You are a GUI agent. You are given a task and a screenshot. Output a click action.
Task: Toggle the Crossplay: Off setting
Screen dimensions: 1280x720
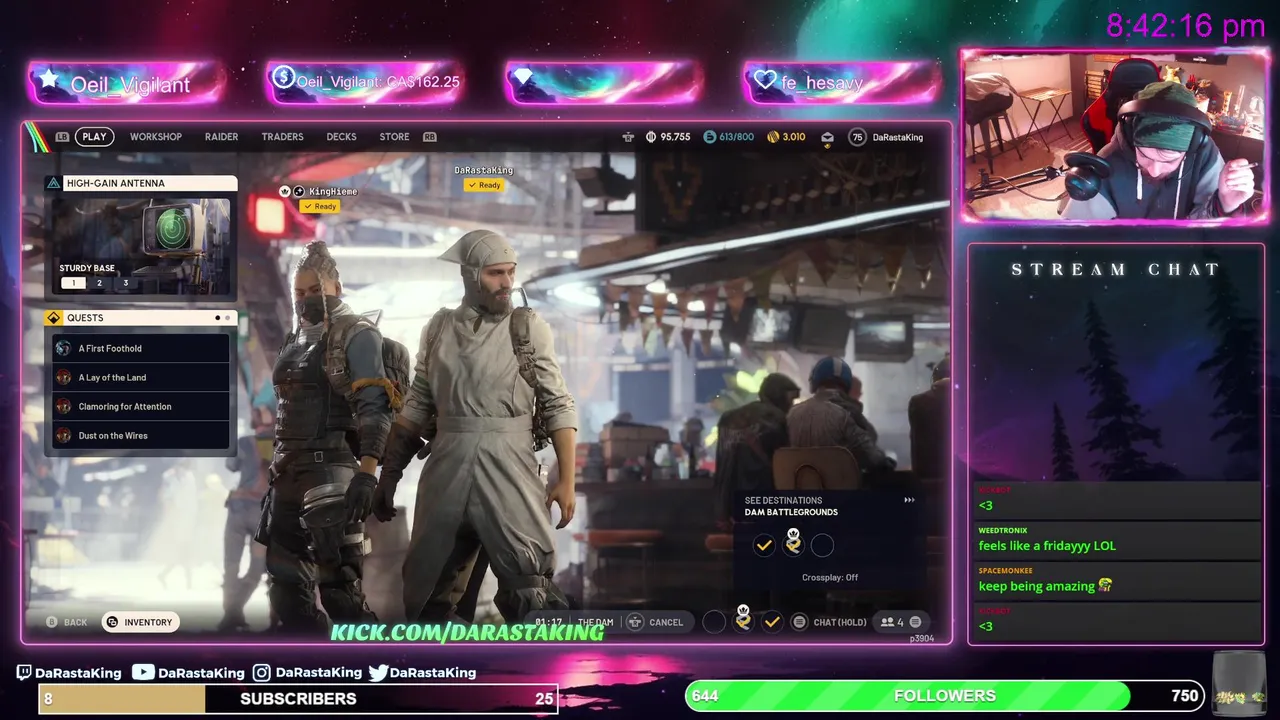pos(830,577)
